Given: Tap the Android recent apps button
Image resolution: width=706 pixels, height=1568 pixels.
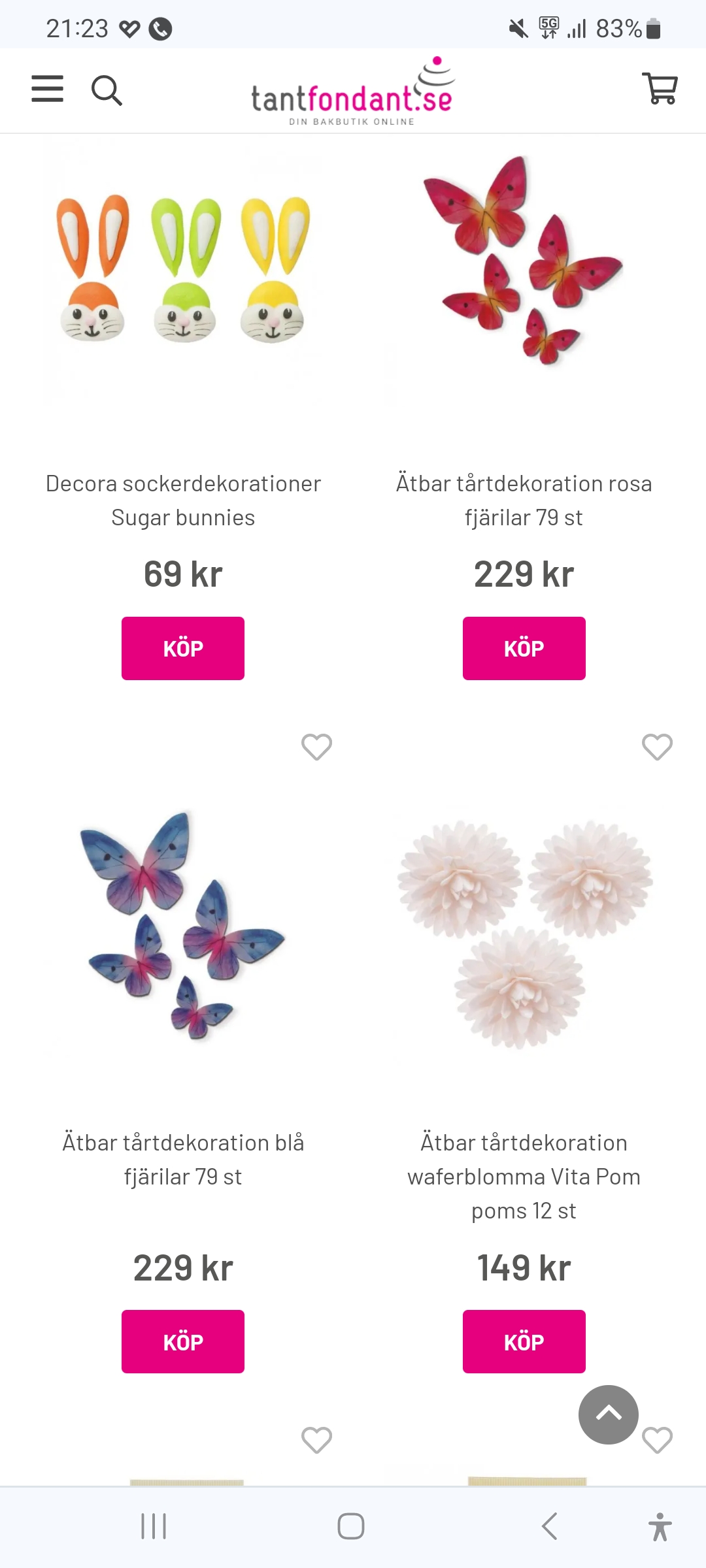Looking at the screenshot, I should (154, 1526).
